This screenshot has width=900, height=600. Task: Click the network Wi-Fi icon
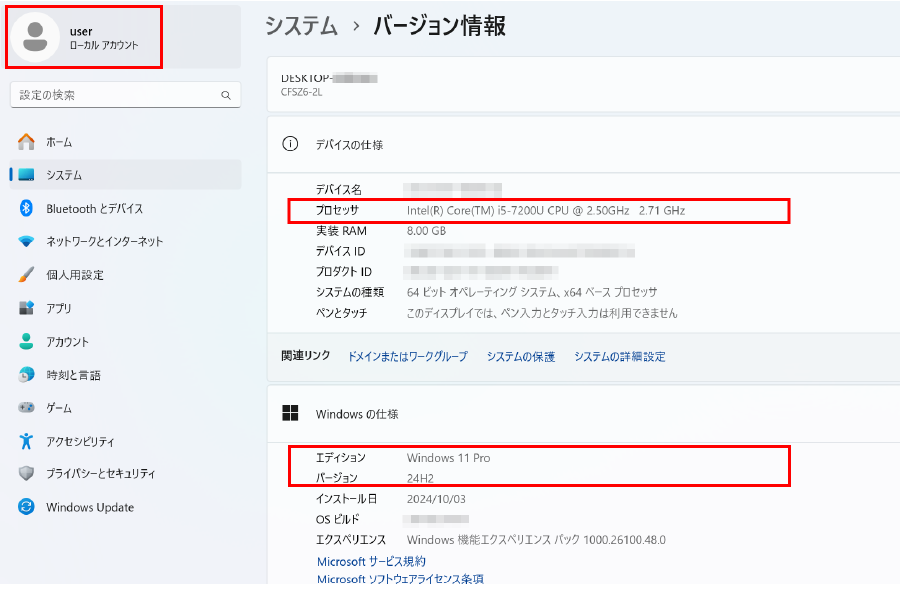tap(26, 241)
